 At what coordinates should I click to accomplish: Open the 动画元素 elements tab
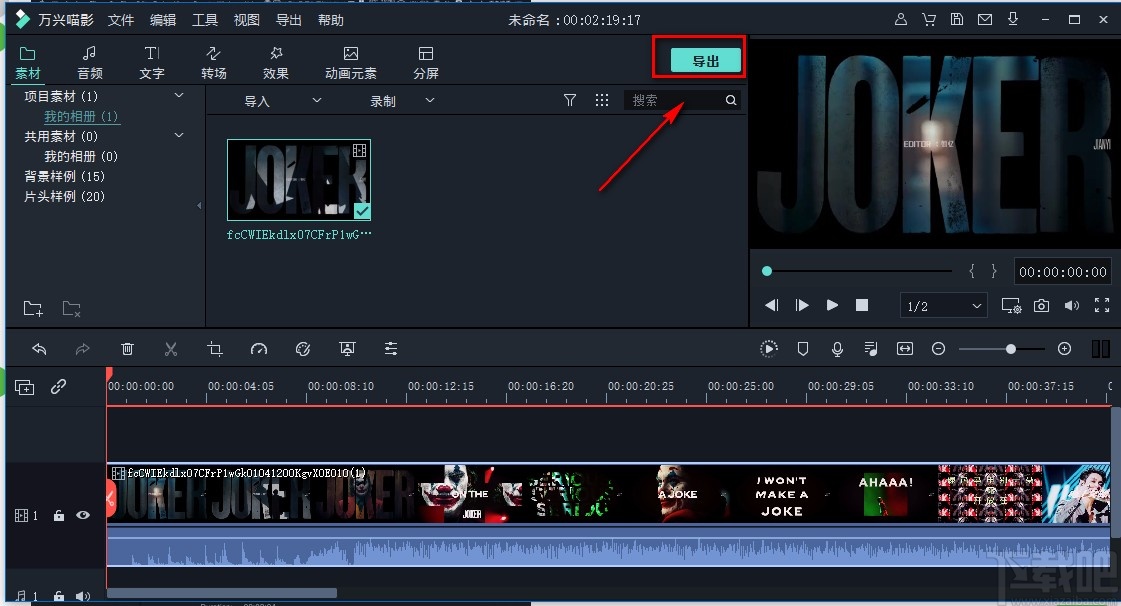tap(351, 63)
